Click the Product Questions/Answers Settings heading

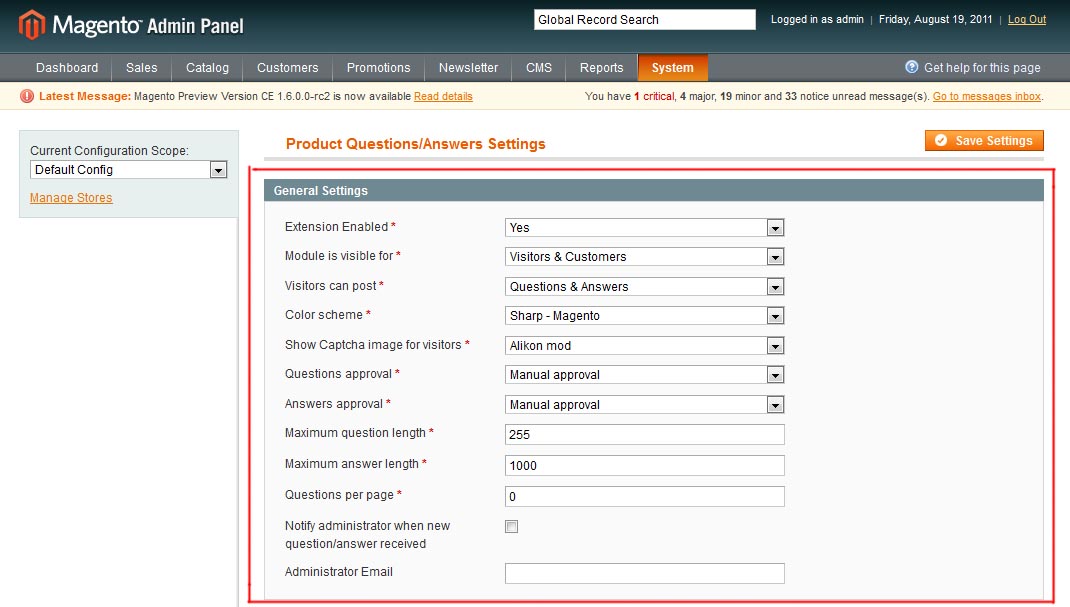(416, 144)
